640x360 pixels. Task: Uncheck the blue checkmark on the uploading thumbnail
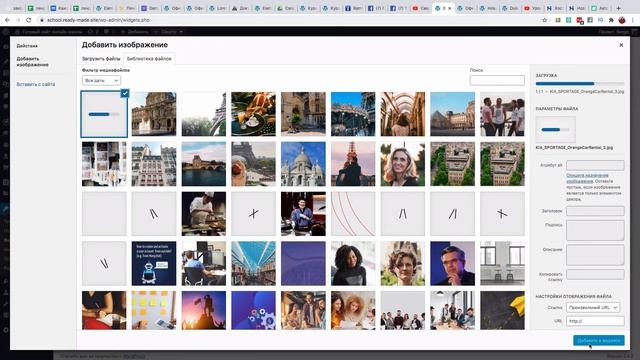(x=125, y=93)
